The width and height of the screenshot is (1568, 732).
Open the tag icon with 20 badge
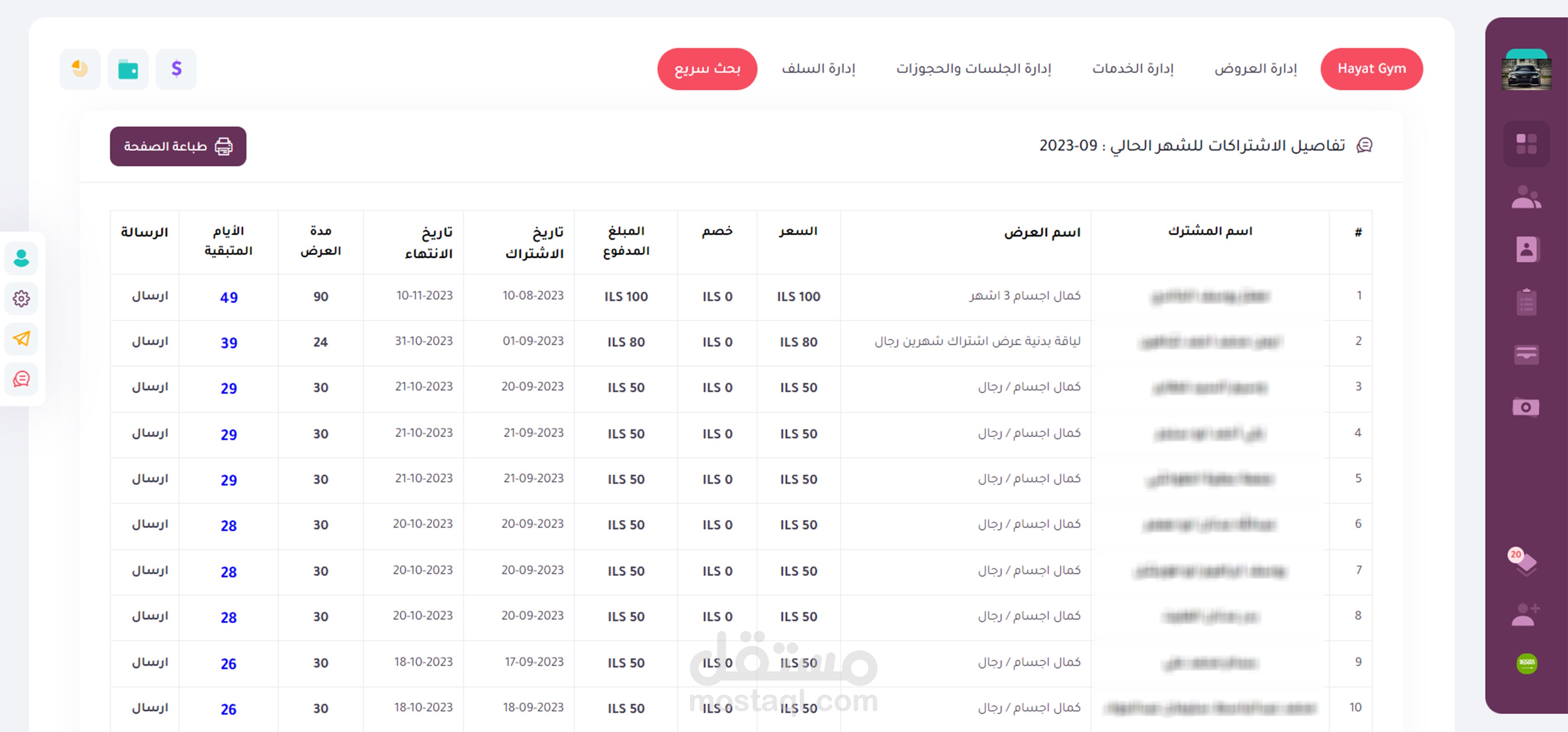1525,562
